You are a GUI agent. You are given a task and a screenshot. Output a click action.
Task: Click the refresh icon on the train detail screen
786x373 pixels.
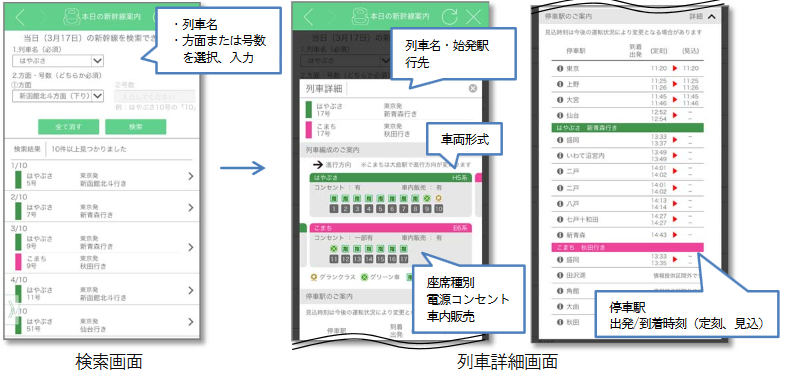pos(450,17)
